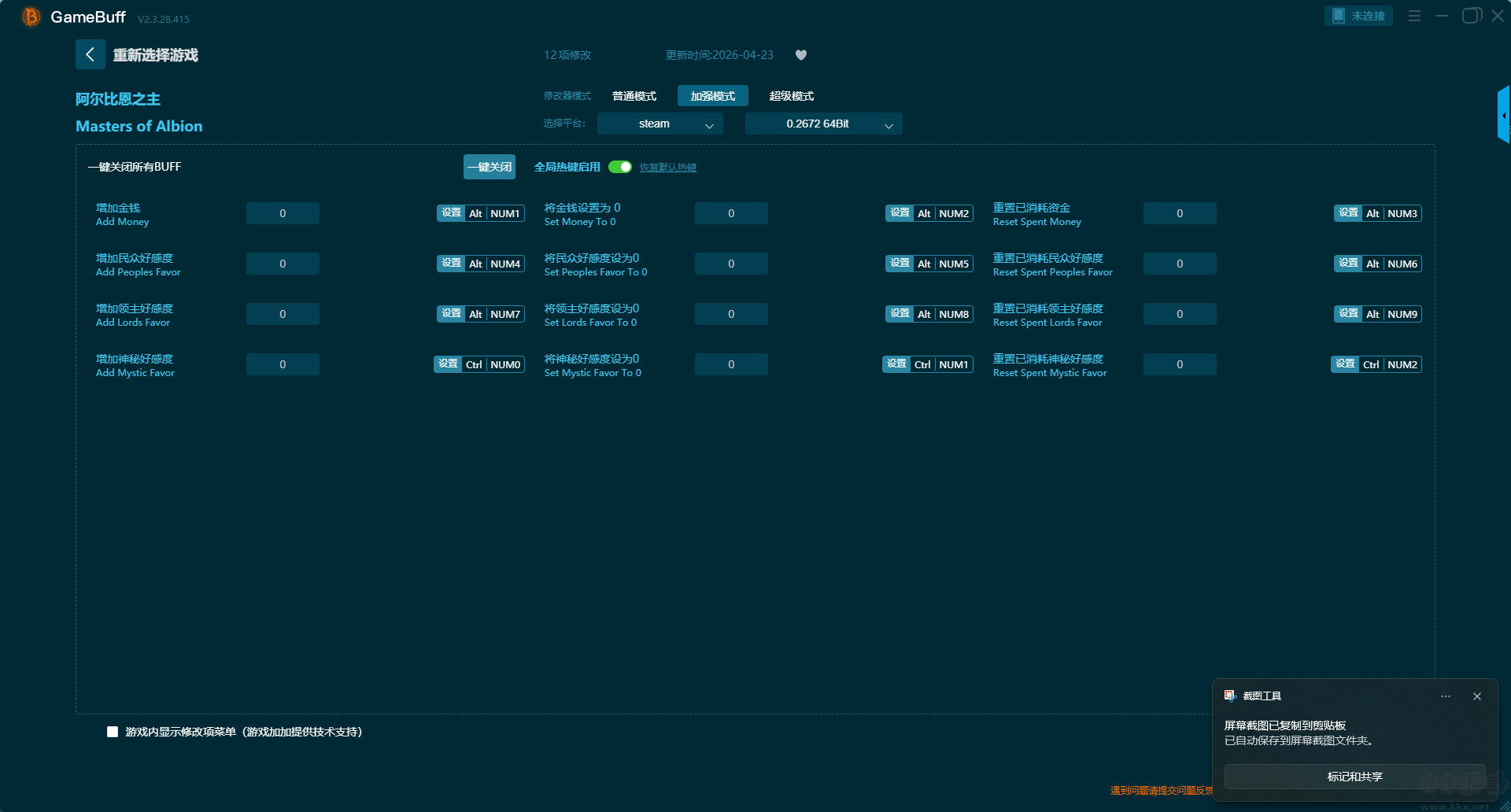The height and width of the screenshot is (812, 1511).
Task: Click the 恢复默认热键 link
Action: click(x=668, y=168)
